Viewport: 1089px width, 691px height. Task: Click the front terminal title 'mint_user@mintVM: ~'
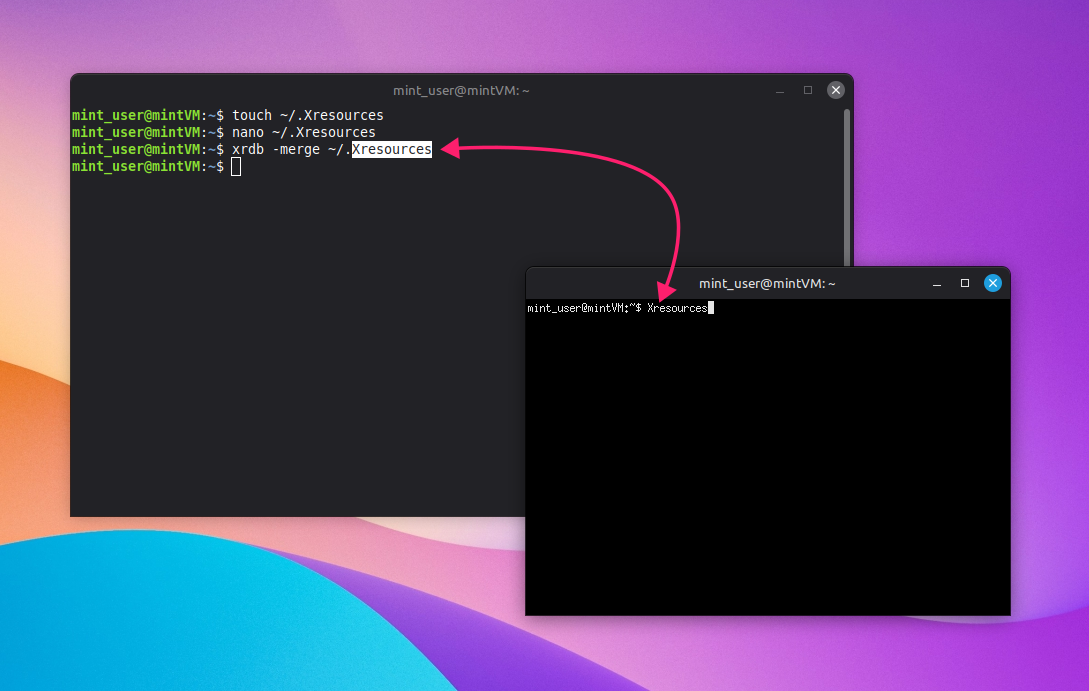tap(767, 283)
